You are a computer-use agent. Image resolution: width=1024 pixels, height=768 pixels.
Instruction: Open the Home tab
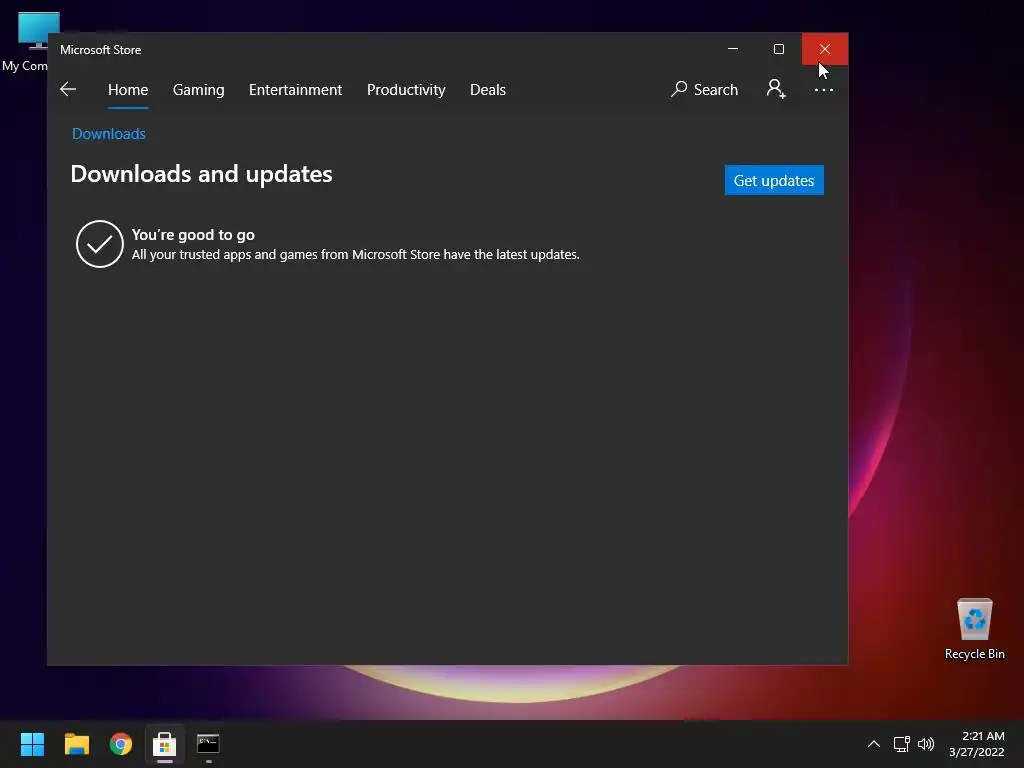[128, 89]
